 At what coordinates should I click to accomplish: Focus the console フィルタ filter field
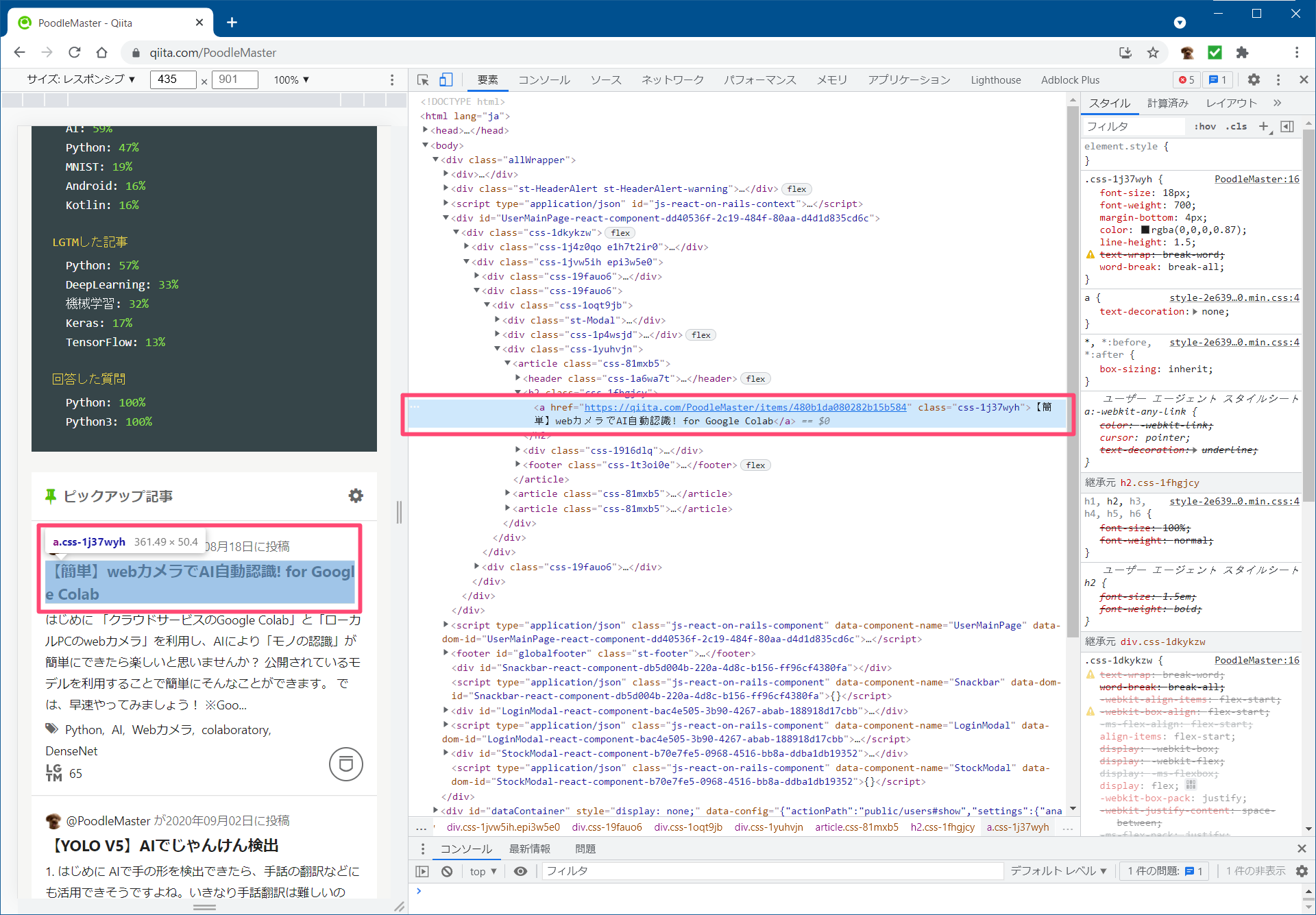tap(772, 871)
